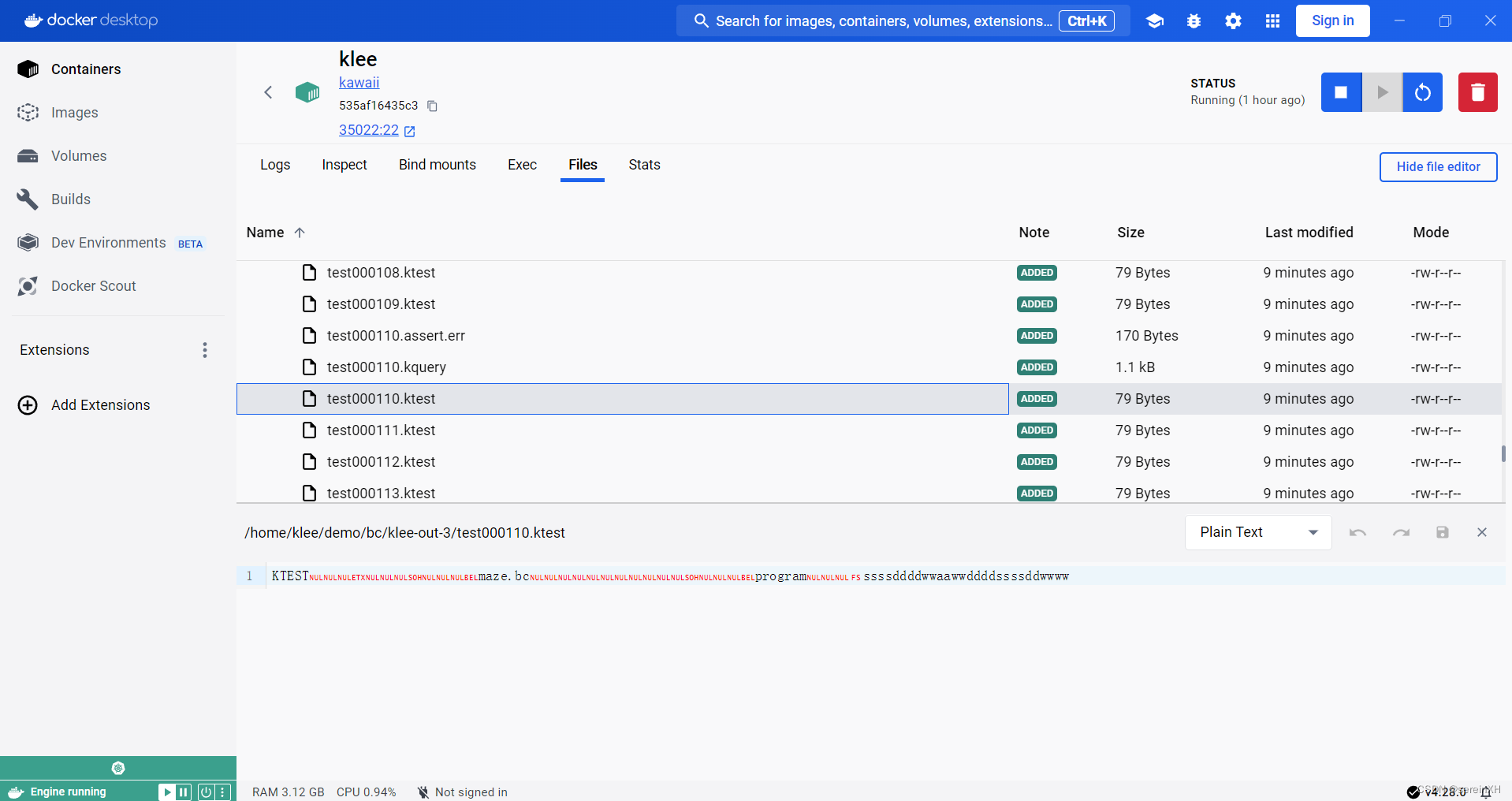Click the klee container image cube icon

(x=307, y=92)
